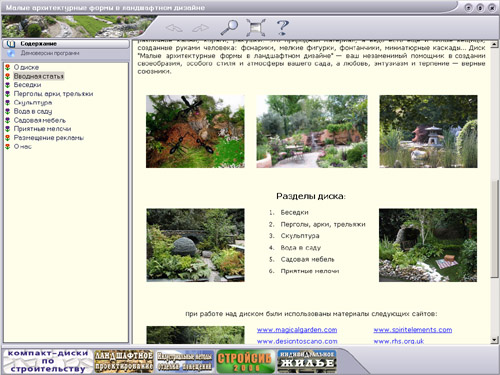The width and height of the screenshot is (500, 375).
Task: Click the book icon beside Содержание
Action: [11, 44]
